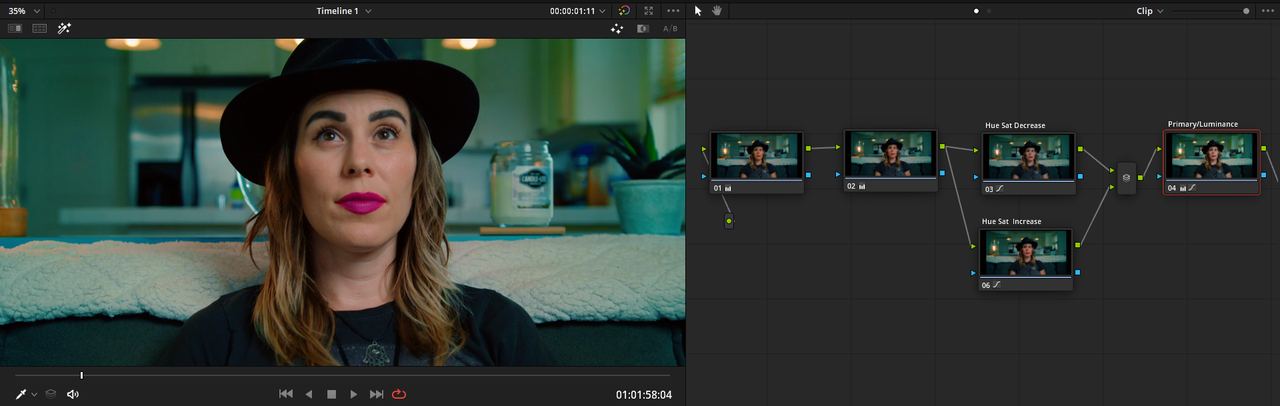This screenshot has width=1280, height=406.
Task: Mute the viewer audio speaker icon
Action: (x=73, y=394)
